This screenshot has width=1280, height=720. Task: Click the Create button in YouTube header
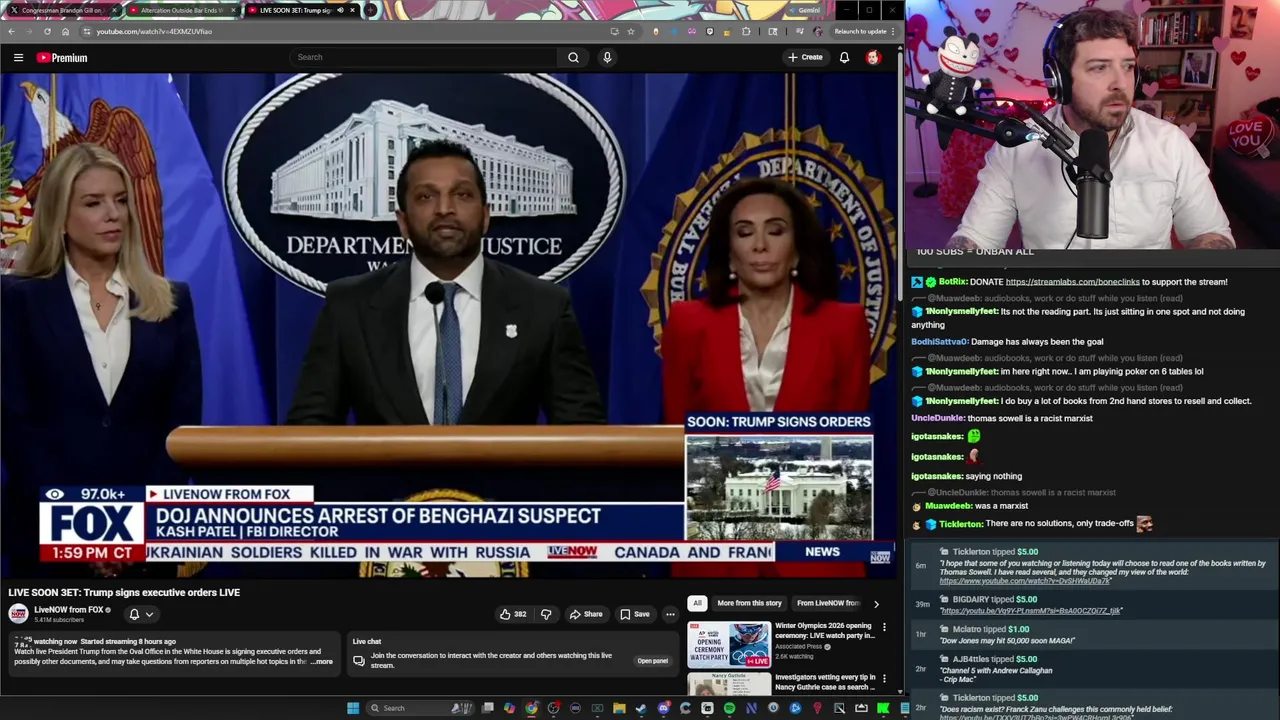[x=804, y=57]
